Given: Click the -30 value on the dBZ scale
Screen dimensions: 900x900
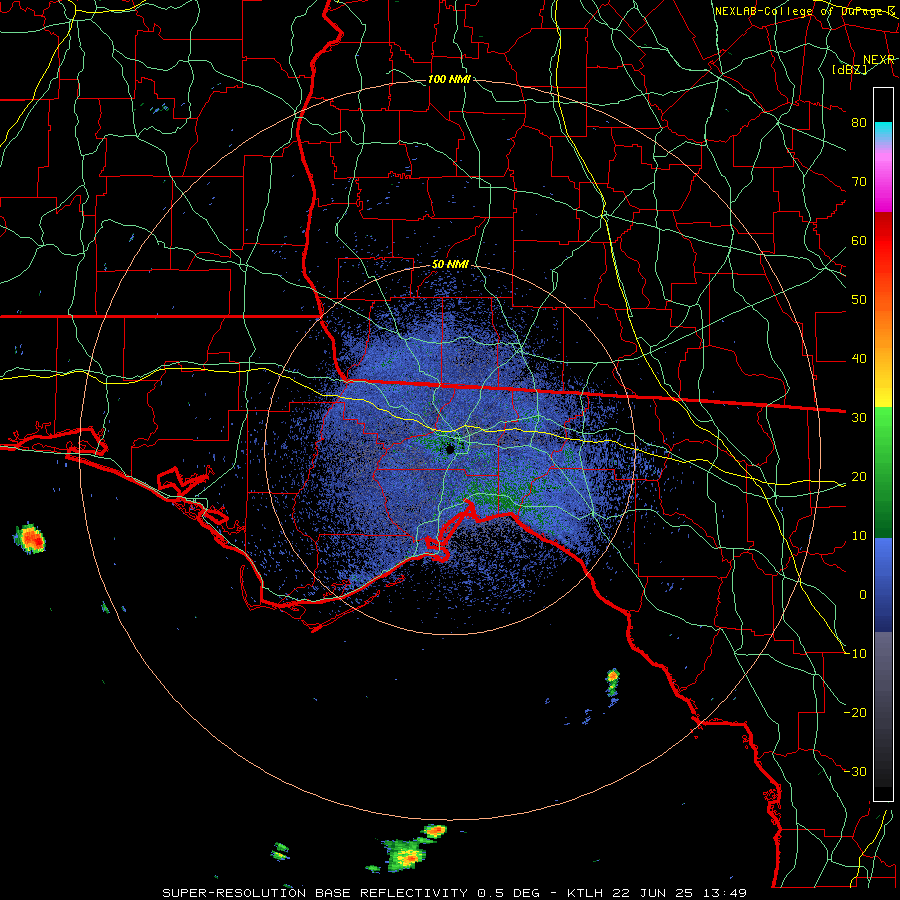Looking at the screenshot, I should 856,771.
